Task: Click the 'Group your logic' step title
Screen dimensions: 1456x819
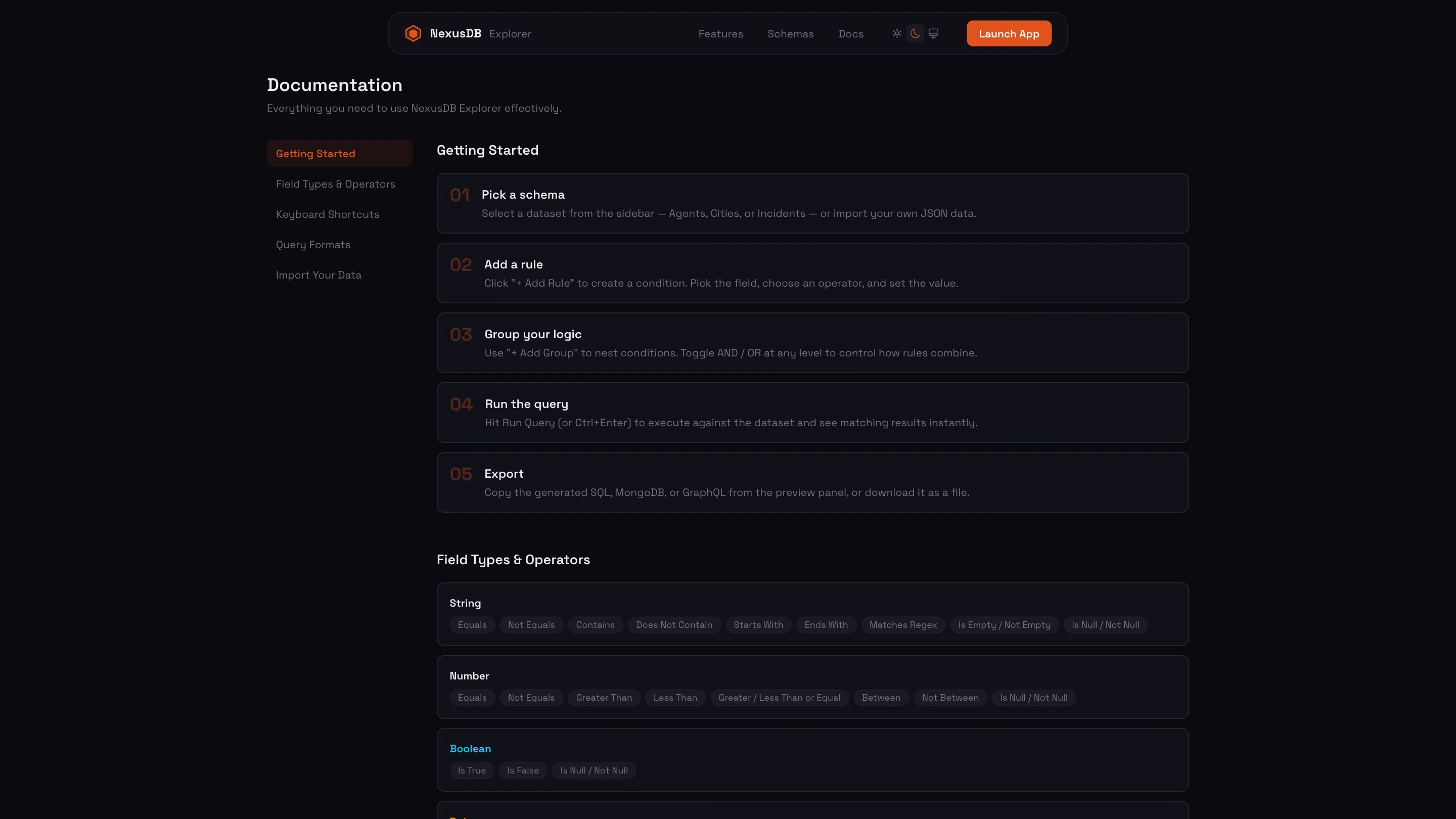Action: 532,334
